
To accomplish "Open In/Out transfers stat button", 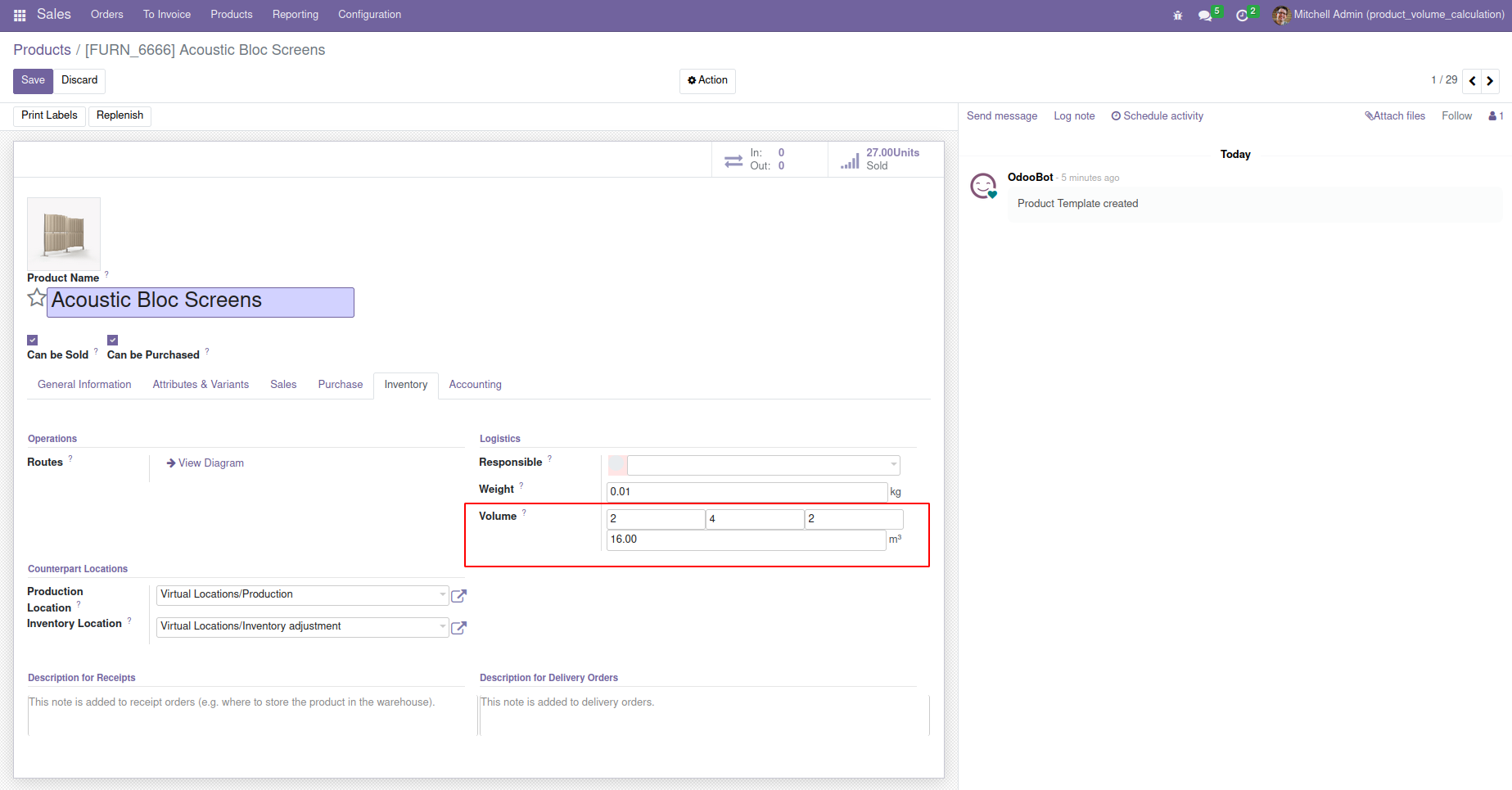I will pos(770,159).
